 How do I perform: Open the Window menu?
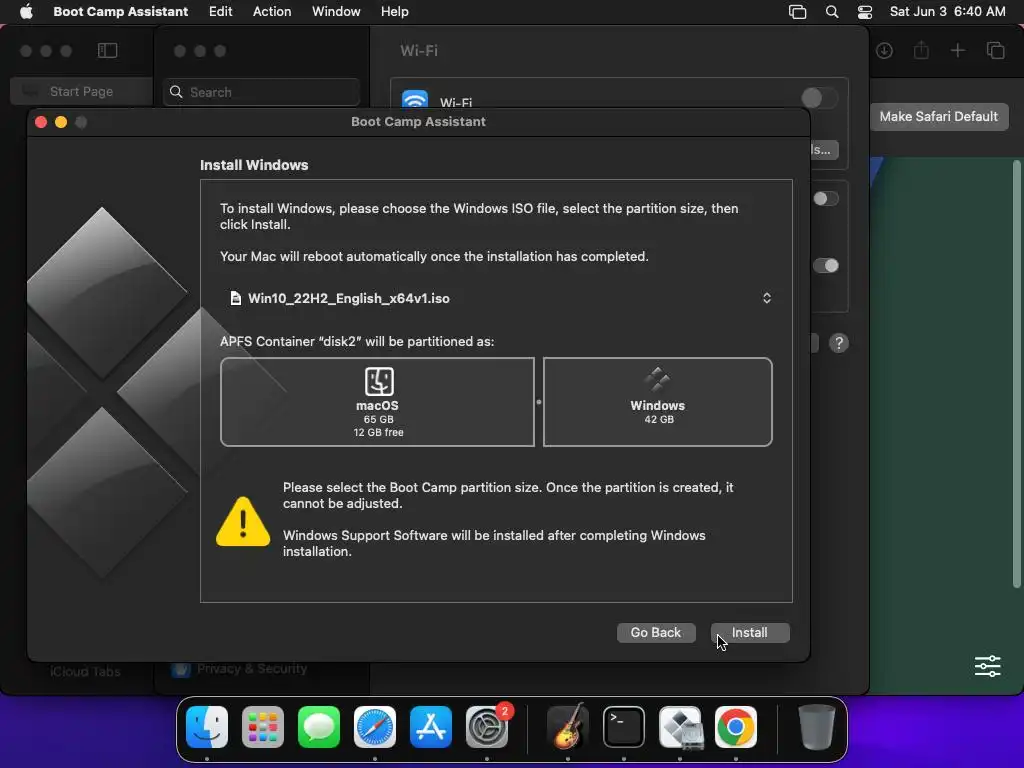336,12
